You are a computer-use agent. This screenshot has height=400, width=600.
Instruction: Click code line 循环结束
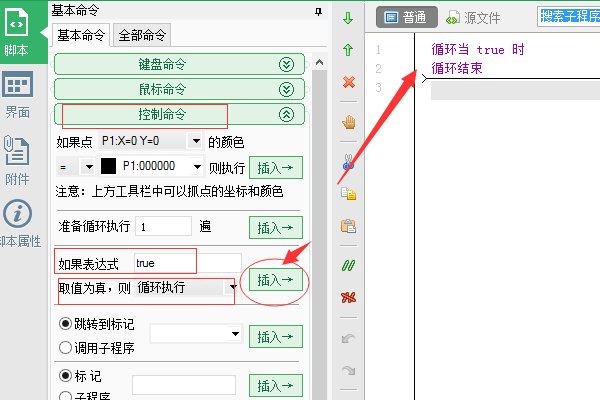pyautogui.click(x=457, y=68)
